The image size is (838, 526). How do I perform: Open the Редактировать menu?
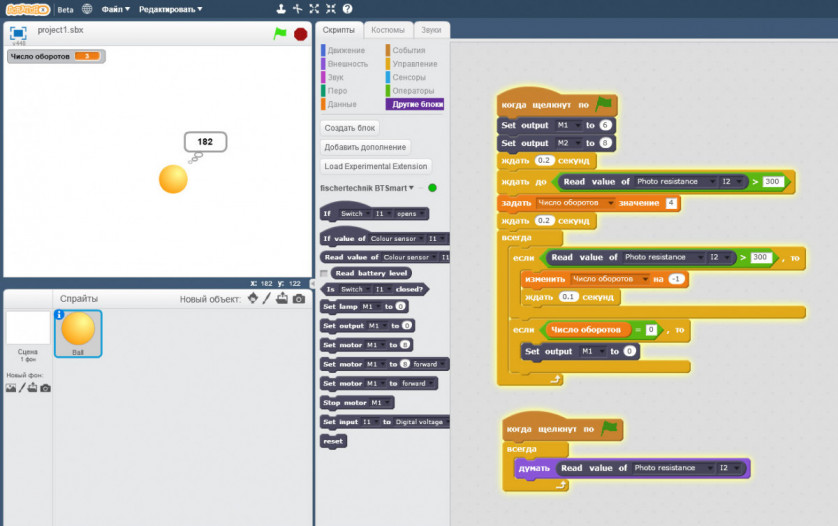(170, 9)
